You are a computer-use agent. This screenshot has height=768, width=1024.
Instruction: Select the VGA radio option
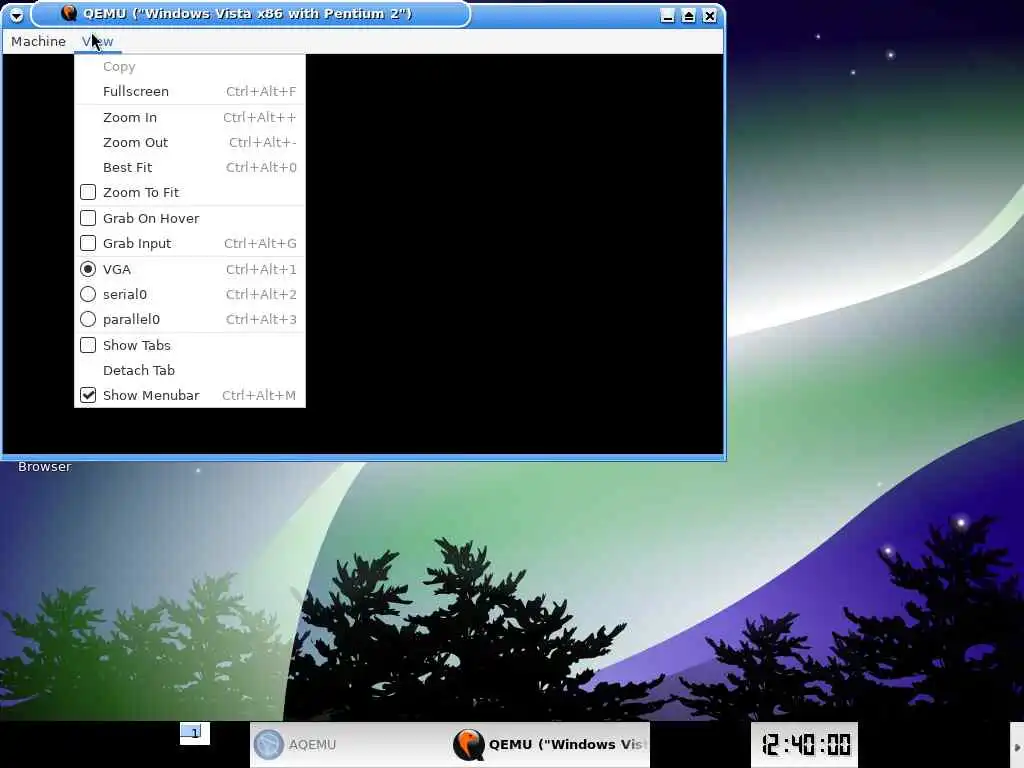point(88,269)
